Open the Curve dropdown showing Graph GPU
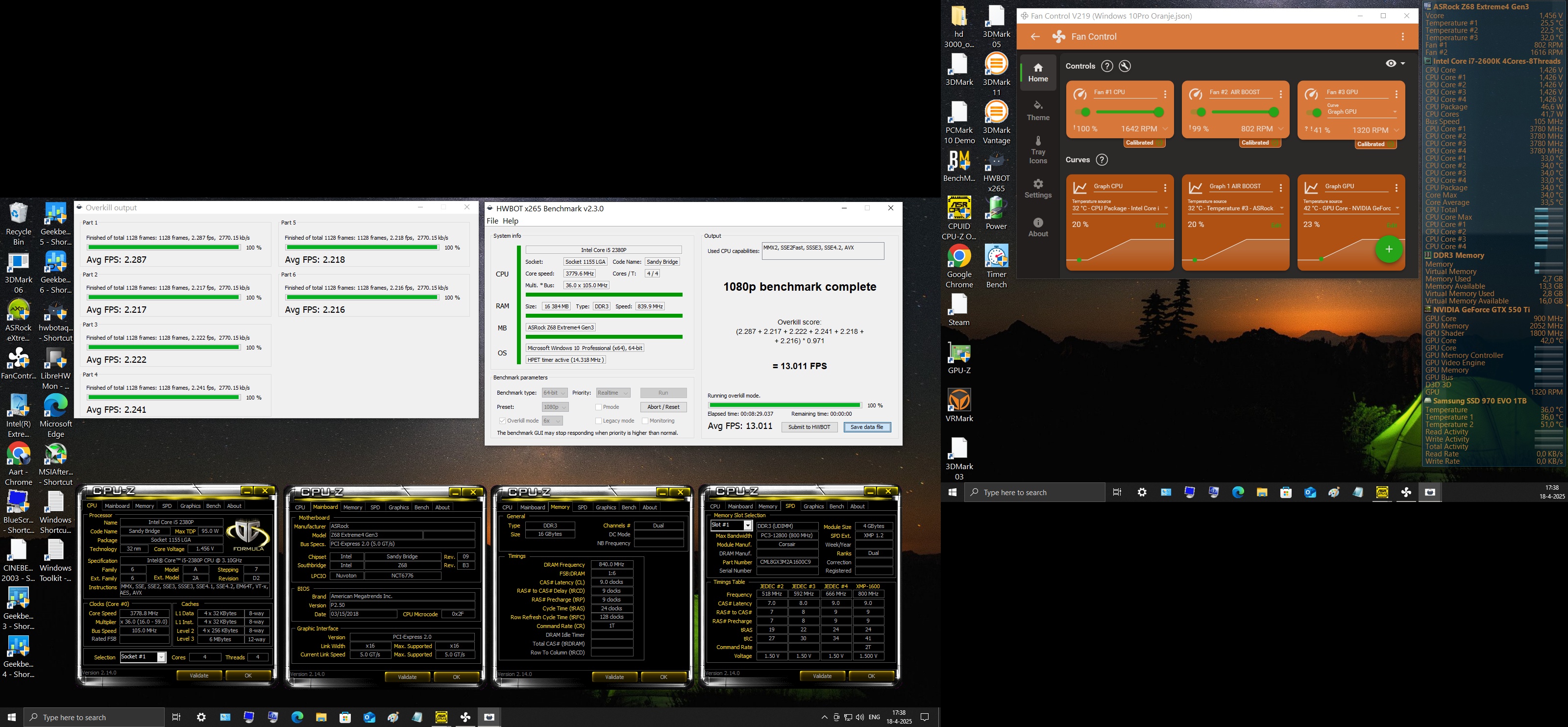Viewport: 1568px width, 727px height. tap(1362, 113)
